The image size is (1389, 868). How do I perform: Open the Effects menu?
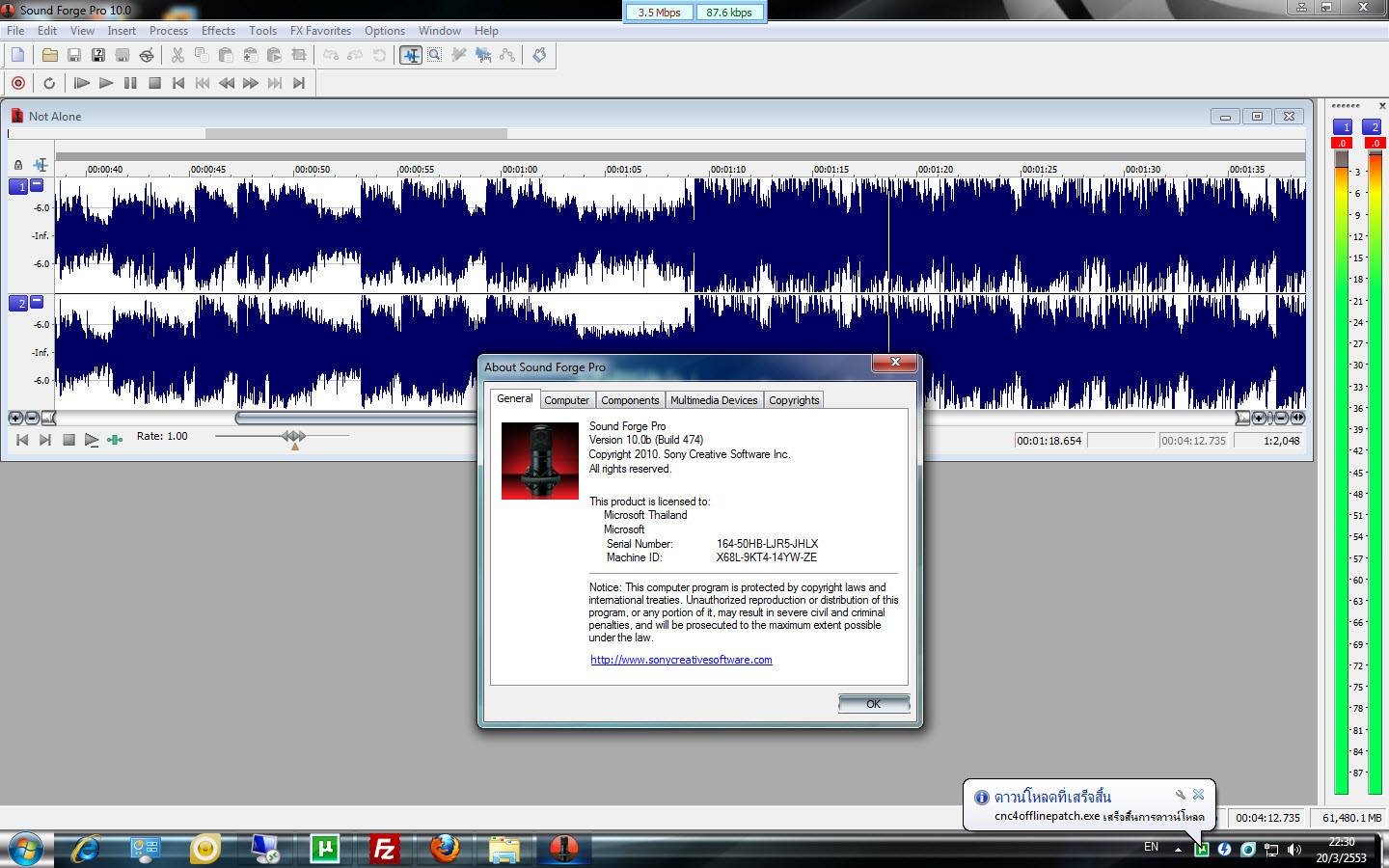click(218, 31)
